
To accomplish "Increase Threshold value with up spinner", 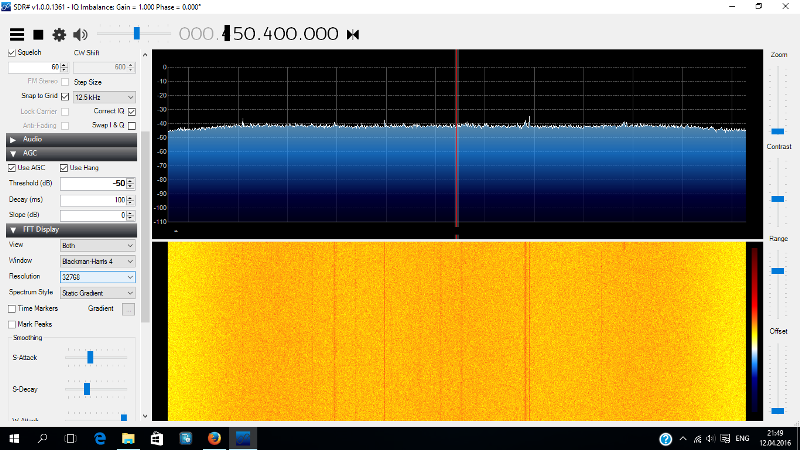I will tap(131, 181).
